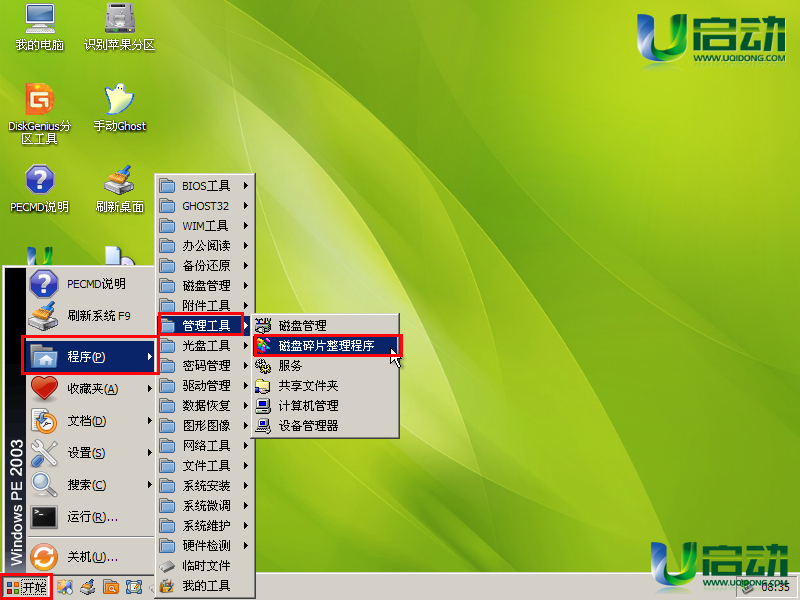Launch 磁盘管理 from 管理工具 submenu
This screenshot has height=600, width=800.
point(326,325)
